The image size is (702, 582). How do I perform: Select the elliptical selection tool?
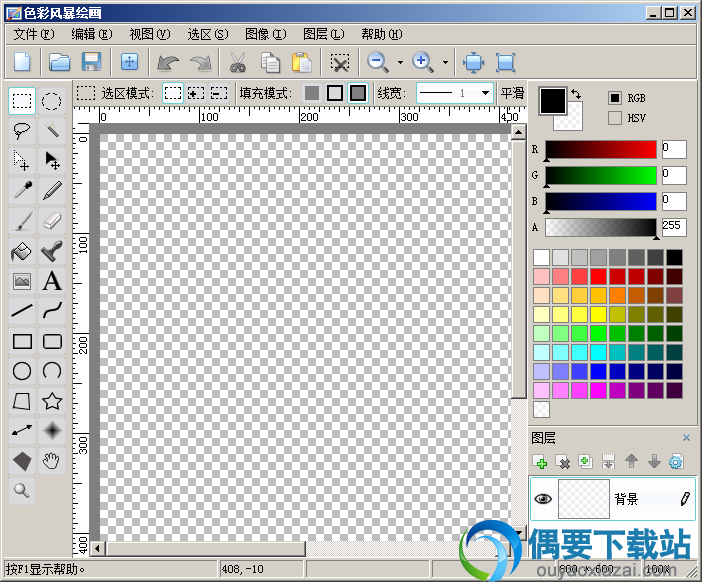[x=51, y=101]
